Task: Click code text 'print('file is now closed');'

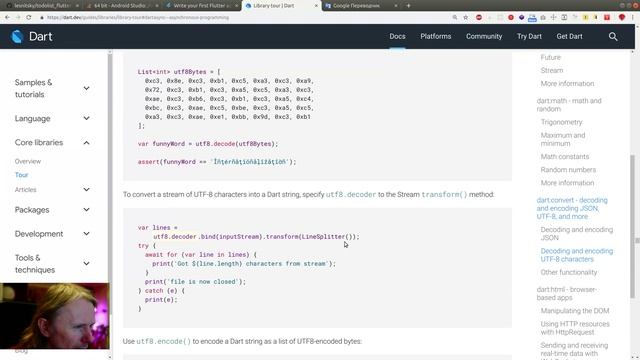Action: (195, 282)
